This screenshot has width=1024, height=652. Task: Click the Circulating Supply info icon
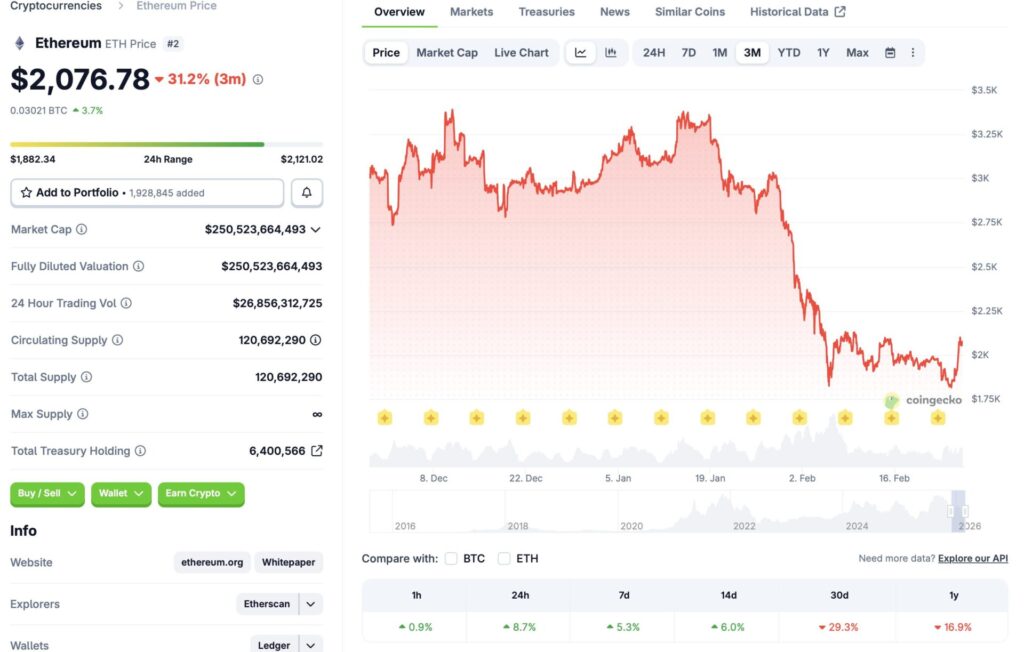pos(117,340)
